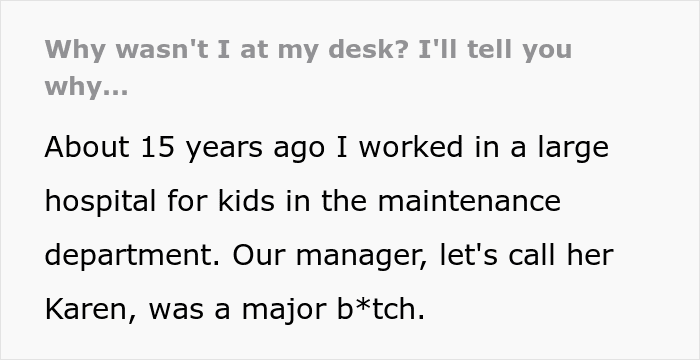Click the title 'Why wasn't I at my desk?'
This screenshot has width=700, height=360.
[226, 50]
